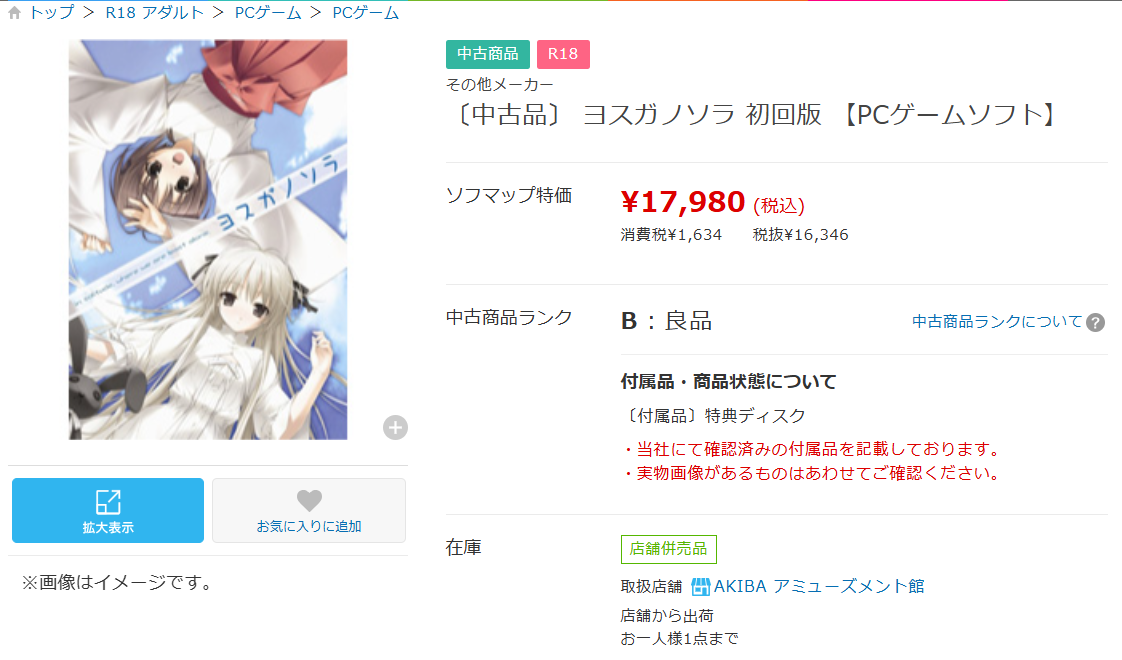Click the home icon in the breadcrumb
This screenshot has width=1122, height=660.
tap(14, 13)
